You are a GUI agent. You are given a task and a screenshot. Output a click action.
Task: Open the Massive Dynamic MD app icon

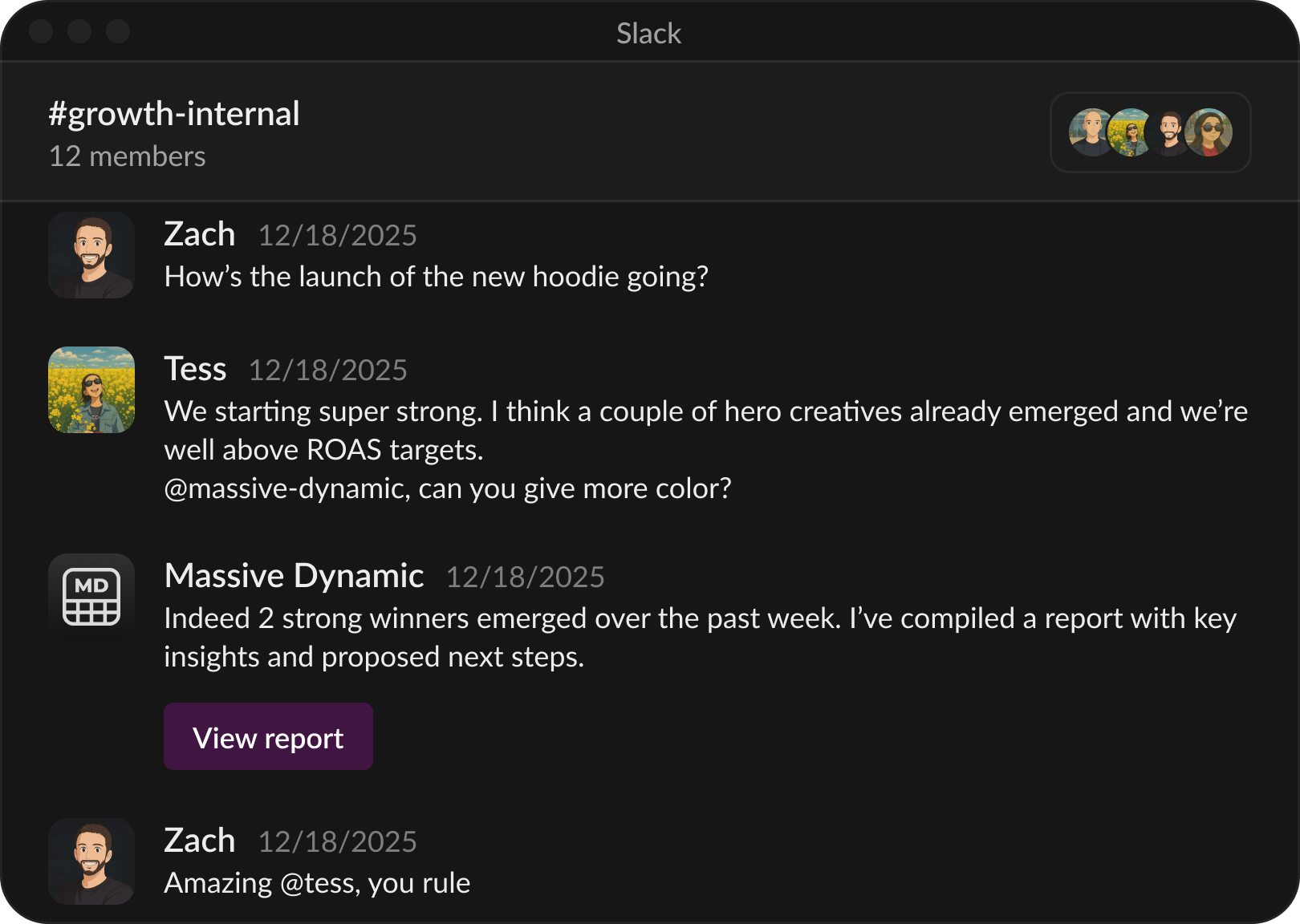point(91,597)
